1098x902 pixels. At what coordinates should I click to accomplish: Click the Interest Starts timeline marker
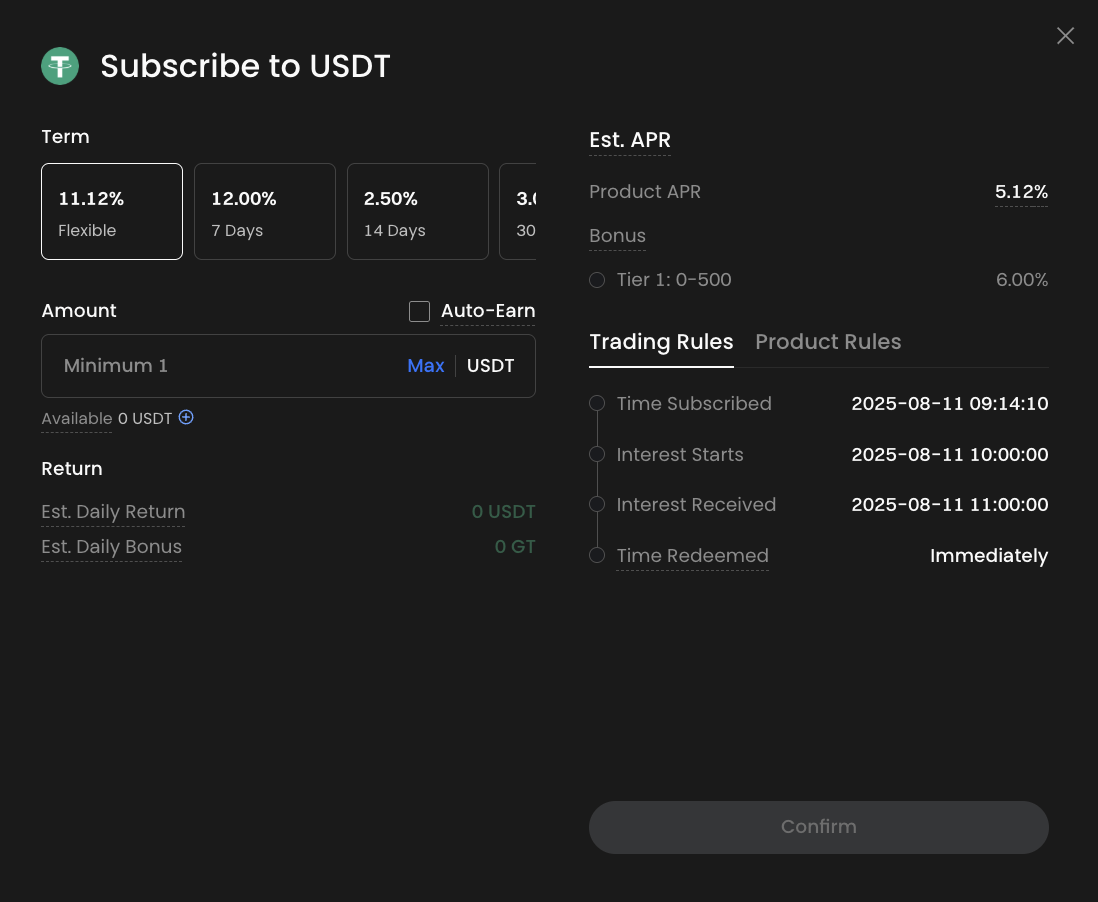[597, 455]
